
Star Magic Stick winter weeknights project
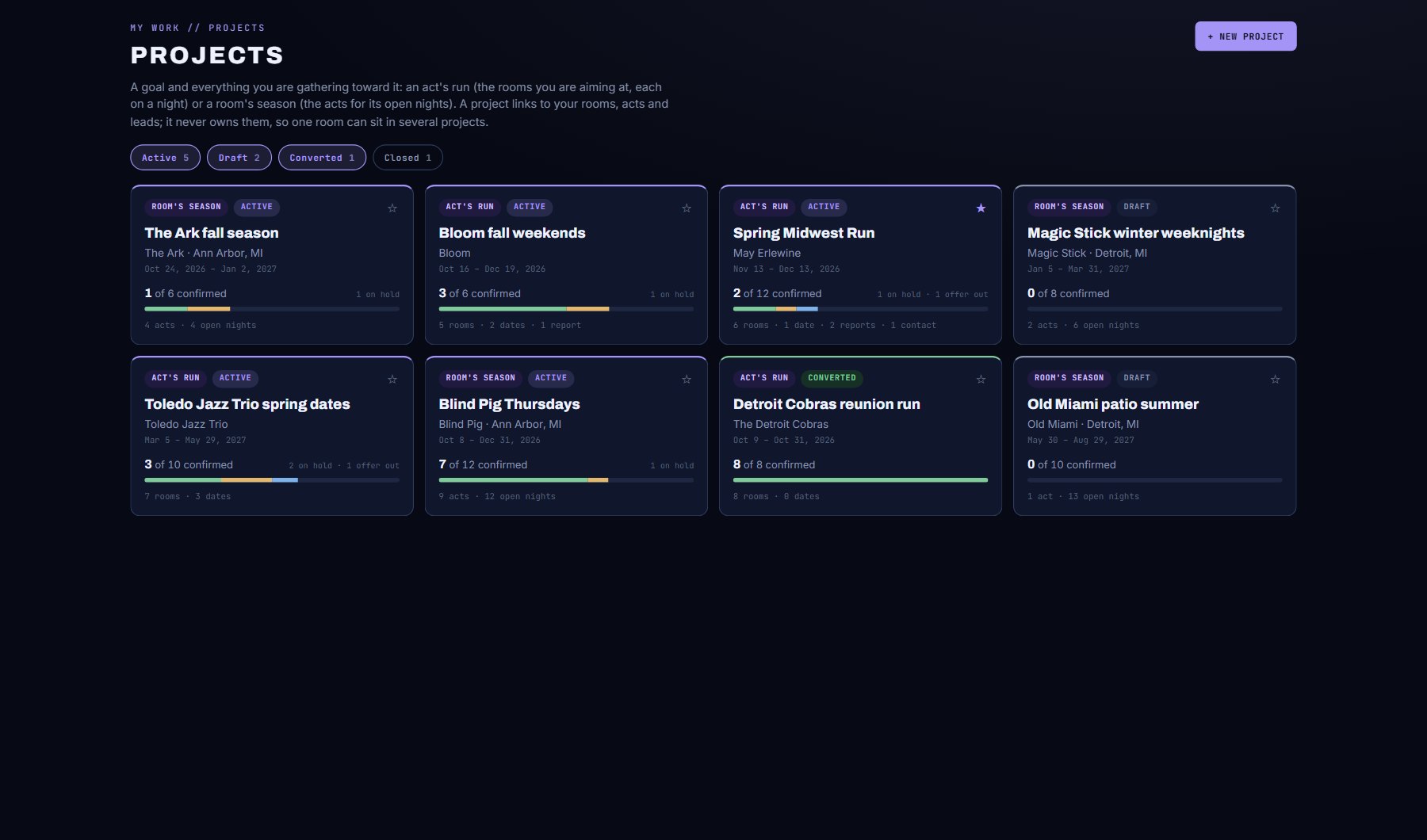pyautogui.click(x=1275, y=208)
